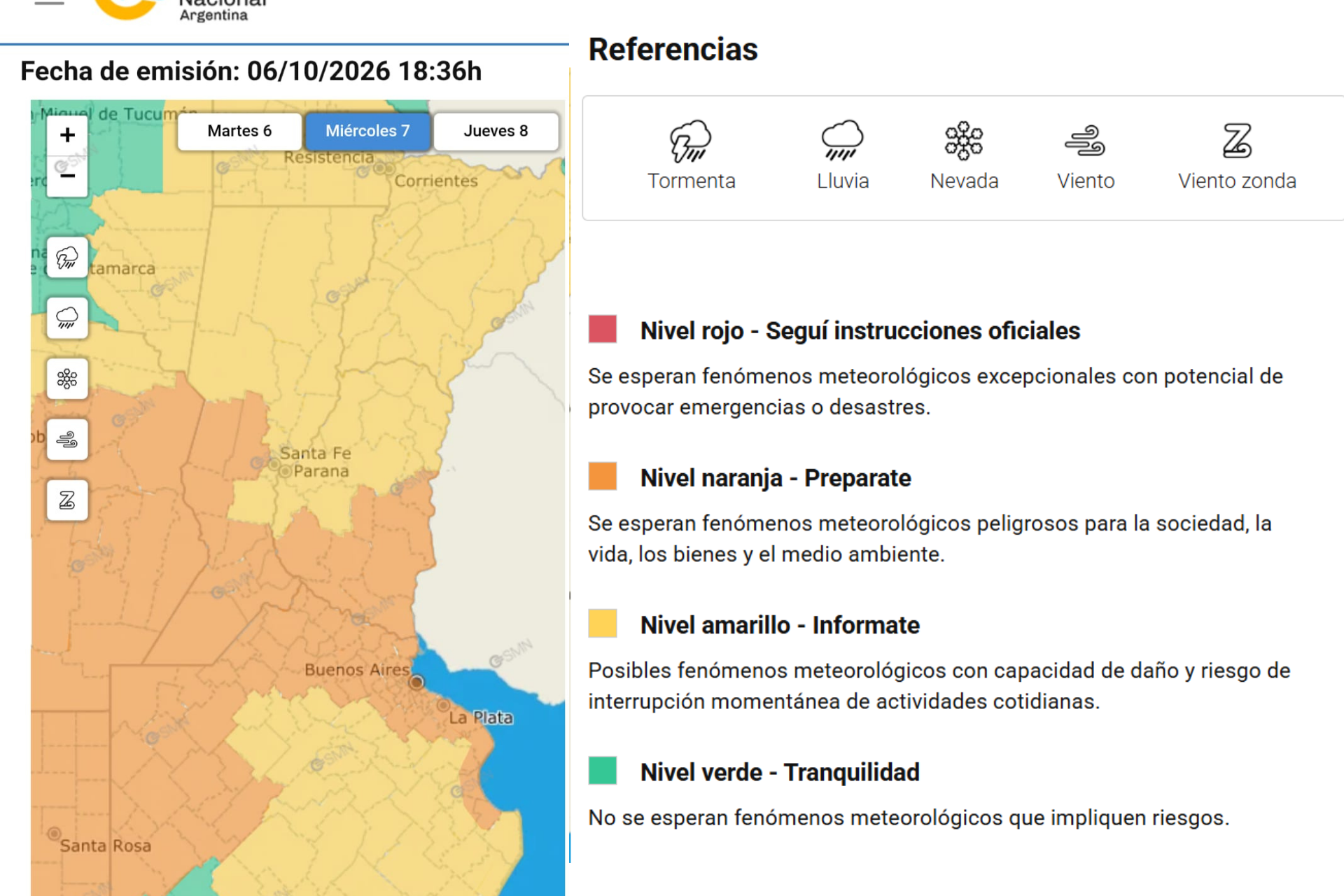Zoom in on the alert map

(67, 135)
